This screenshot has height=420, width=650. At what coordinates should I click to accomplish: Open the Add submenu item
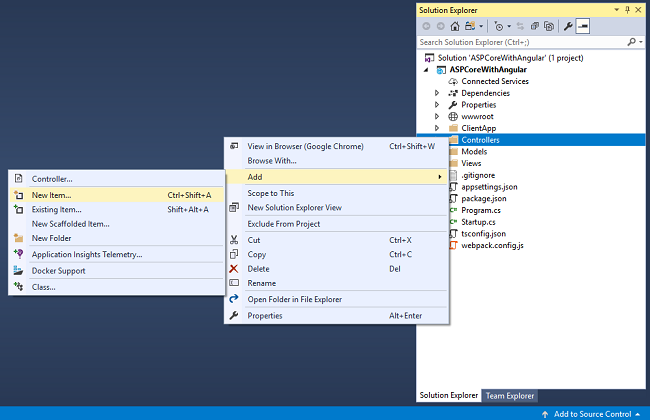point(337,177)
